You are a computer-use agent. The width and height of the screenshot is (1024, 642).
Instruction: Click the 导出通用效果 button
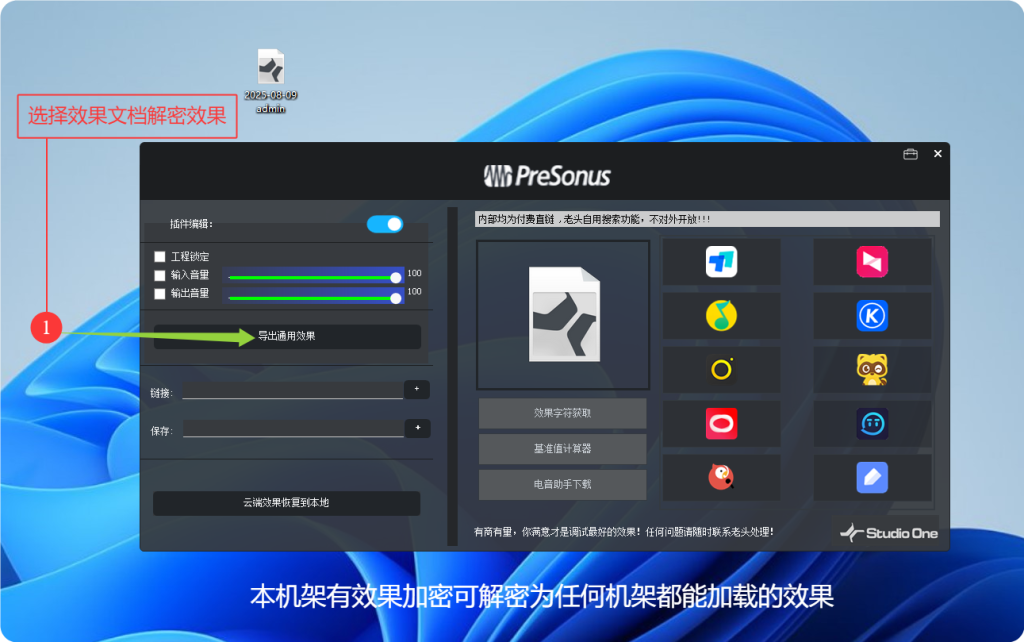287,336
